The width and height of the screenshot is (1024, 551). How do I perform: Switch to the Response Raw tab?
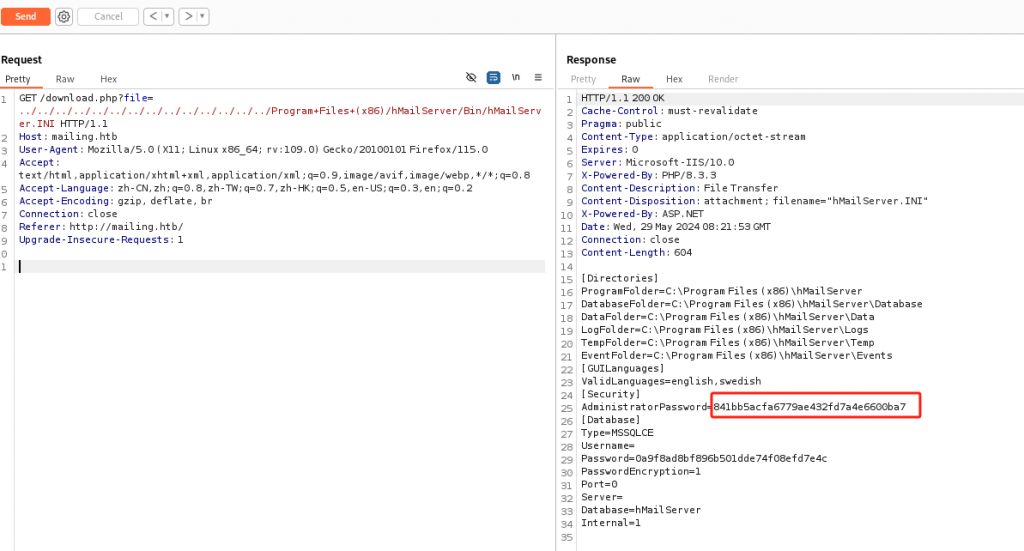click(x=630, y=79)
